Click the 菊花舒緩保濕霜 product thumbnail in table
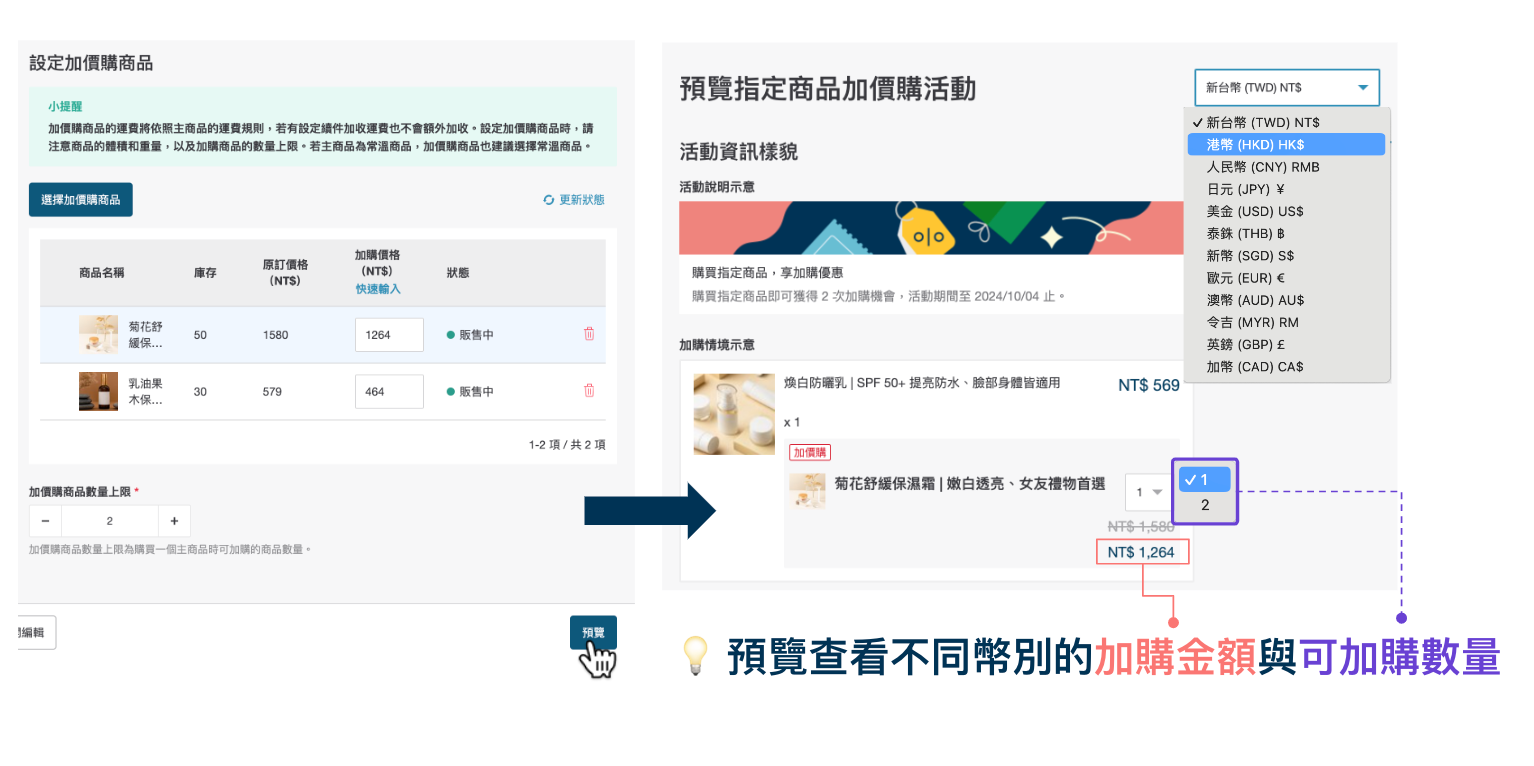This screenshot has width=1534, height=766. tap(98, 335)
